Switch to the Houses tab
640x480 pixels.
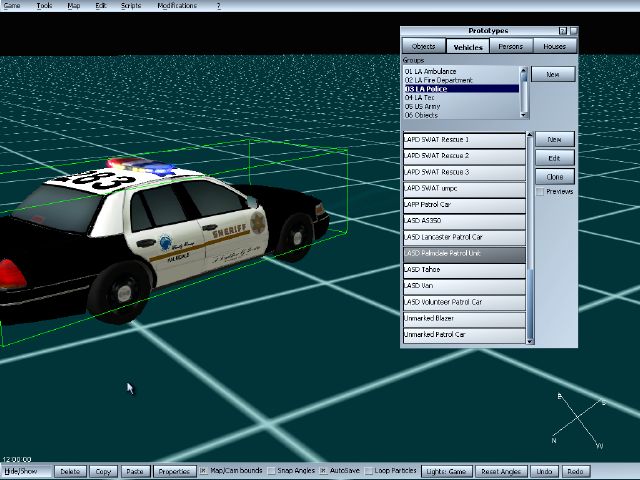point(554,46)
